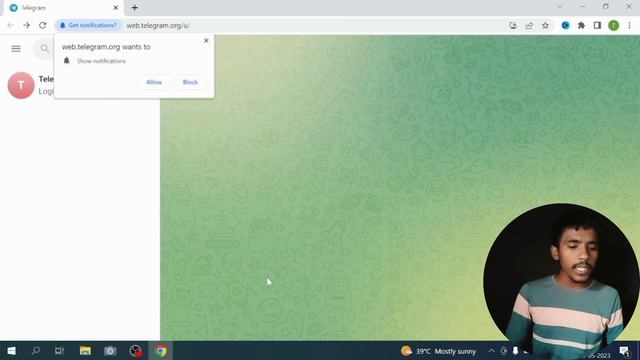640x360 pixels.
Task: Open the 39°C Mostly sunny weather widget
Action: tap(438, 351)
